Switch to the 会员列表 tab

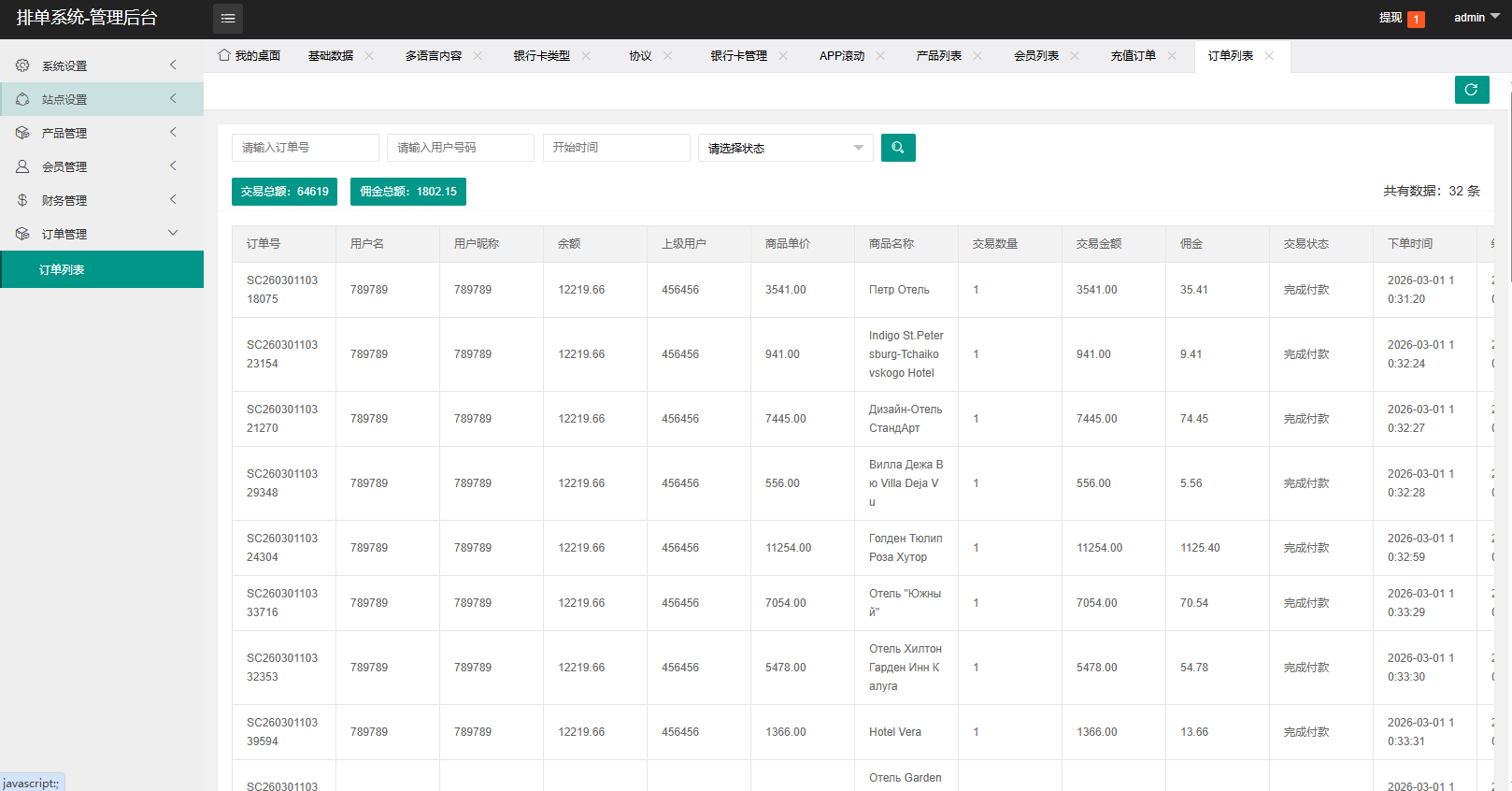[1036, 56]
